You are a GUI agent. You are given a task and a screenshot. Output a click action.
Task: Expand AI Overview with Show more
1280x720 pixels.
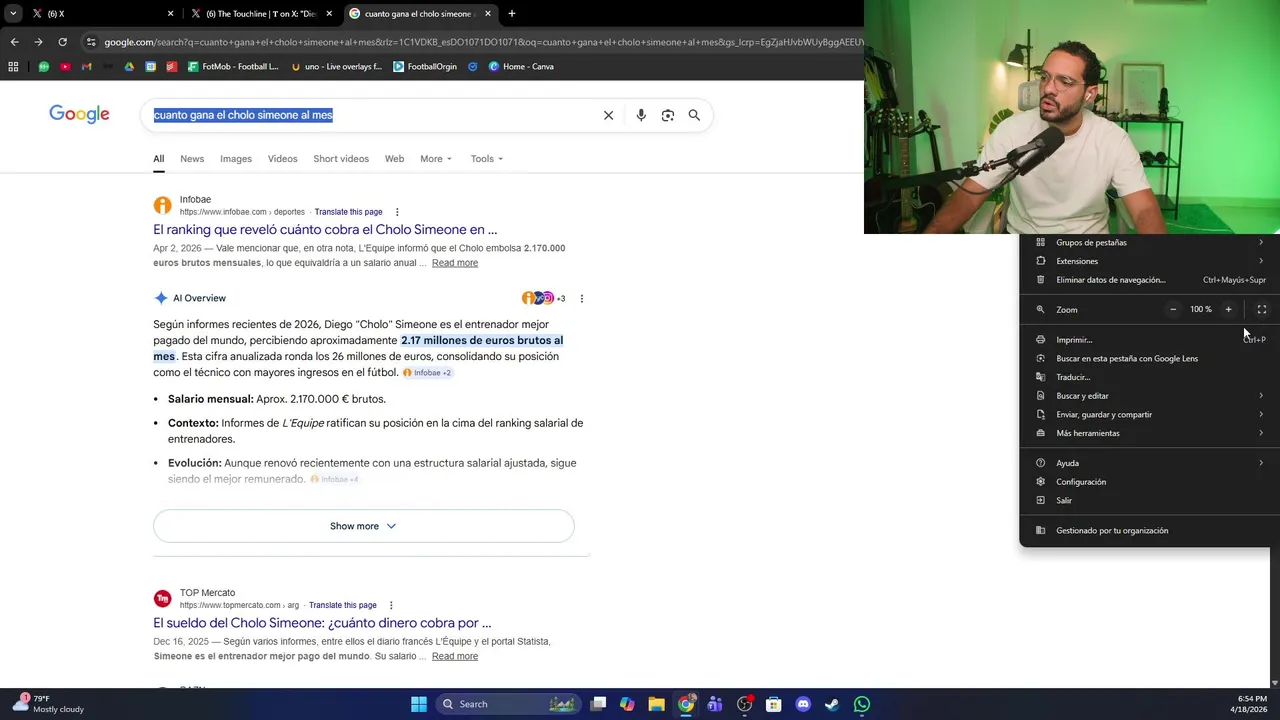(x=364, y=526)
